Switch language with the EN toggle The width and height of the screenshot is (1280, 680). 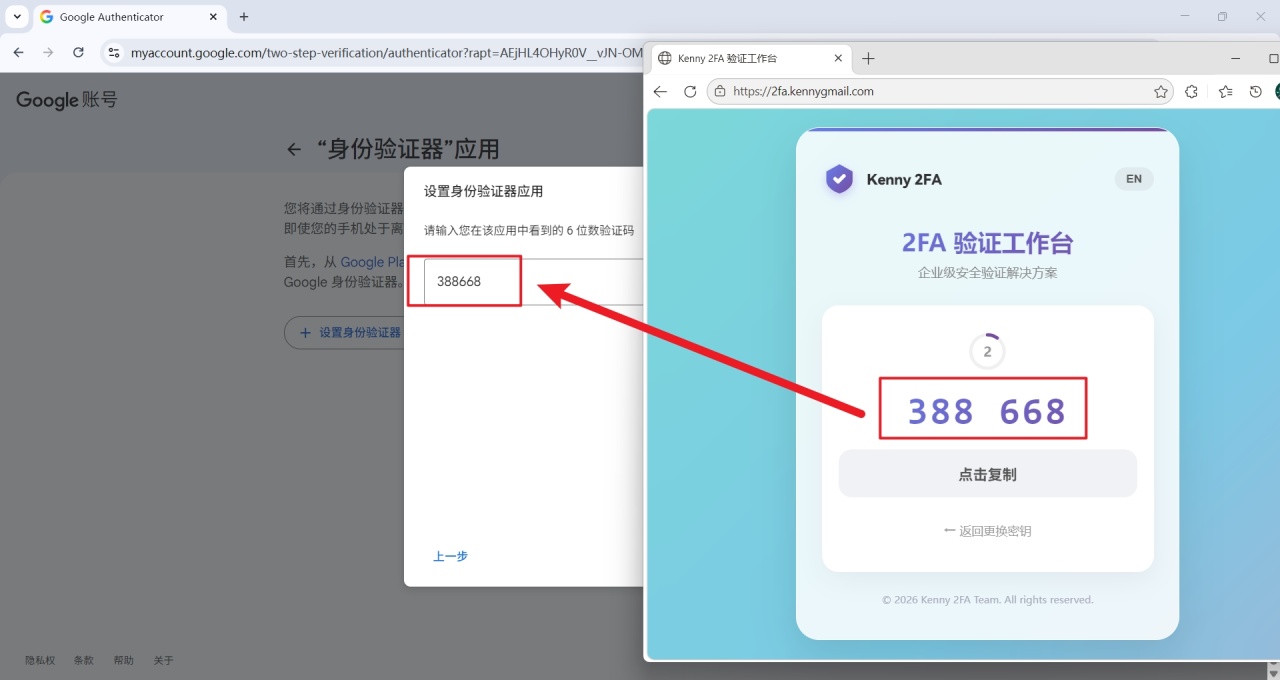click(x=1134, y=179)
